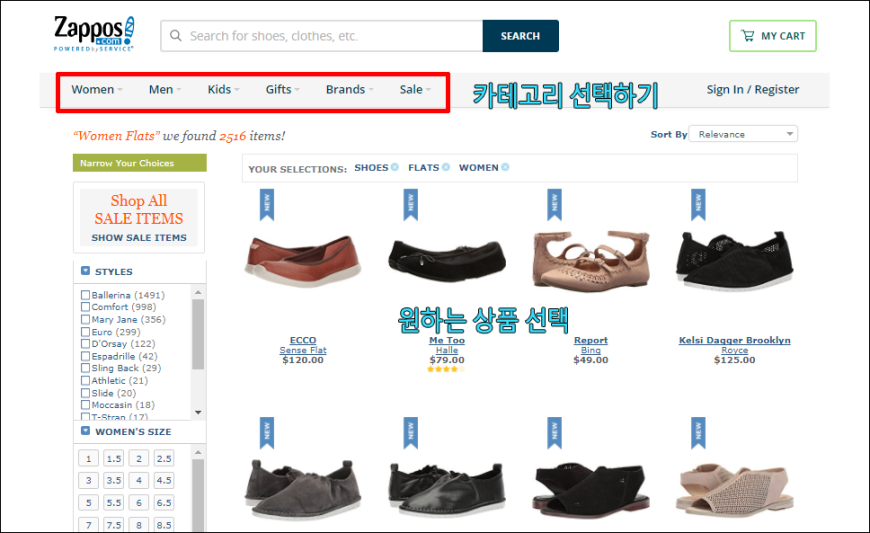Select women's size 6

pyautogui.click(x=139, y=502)
